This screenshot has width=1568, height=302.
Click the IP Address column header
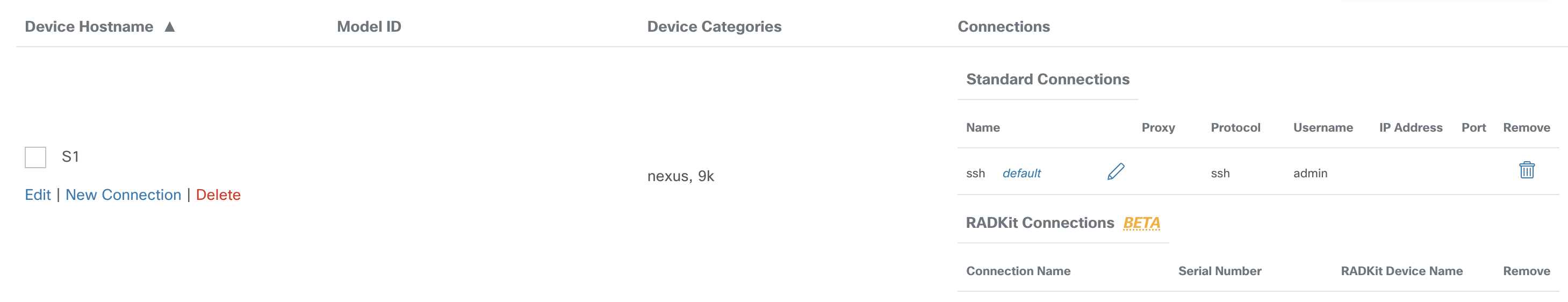point(1411,128)
